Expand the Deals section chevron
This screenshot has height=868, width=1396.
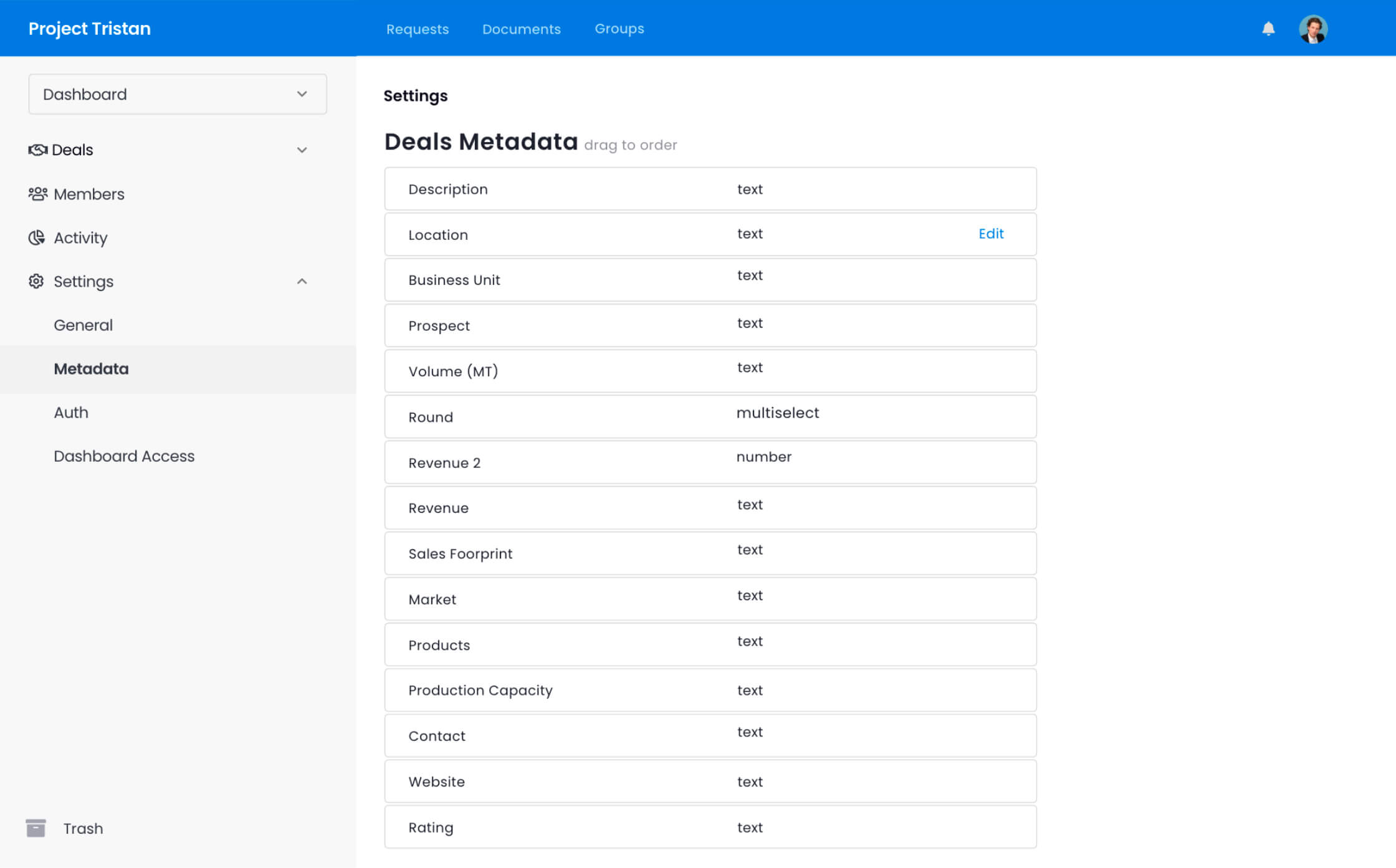coord(302,150)
